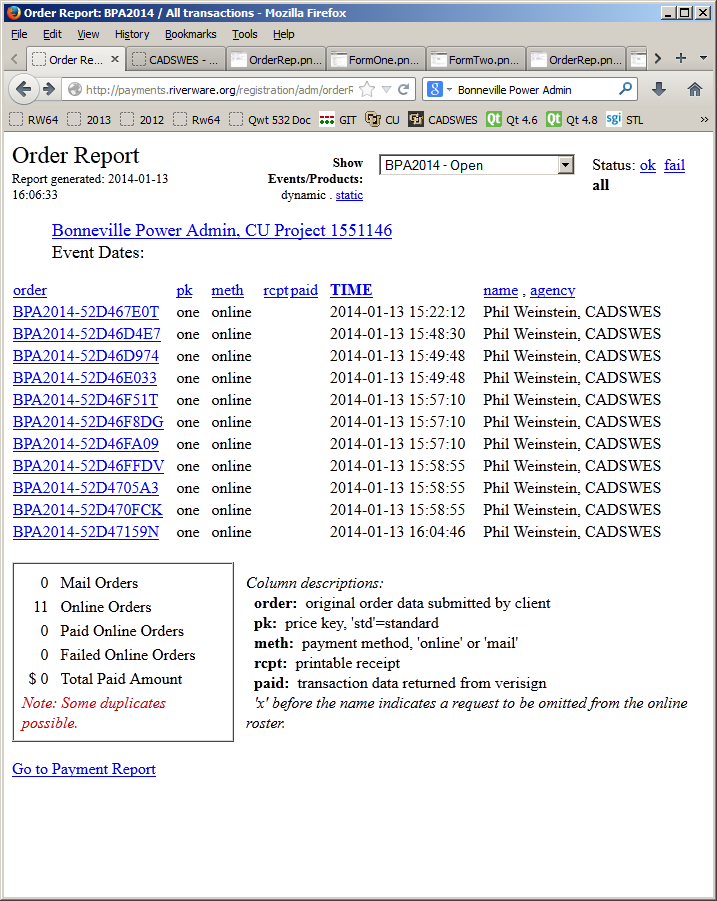
Task: Open the View menu
Action: click(x=88, y=34)
